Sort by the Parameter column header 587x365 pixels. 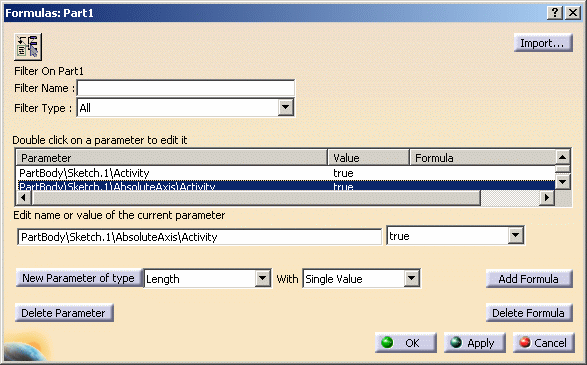pyautogui.click(x=171, y=158)
